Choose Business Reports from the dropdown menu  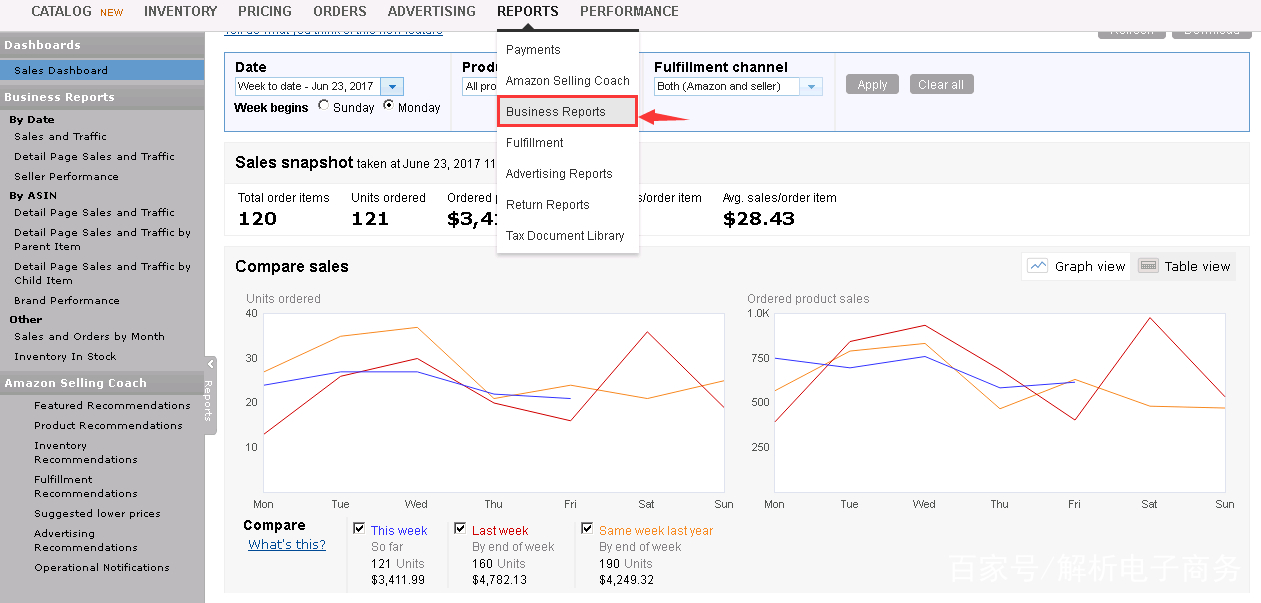567,112
